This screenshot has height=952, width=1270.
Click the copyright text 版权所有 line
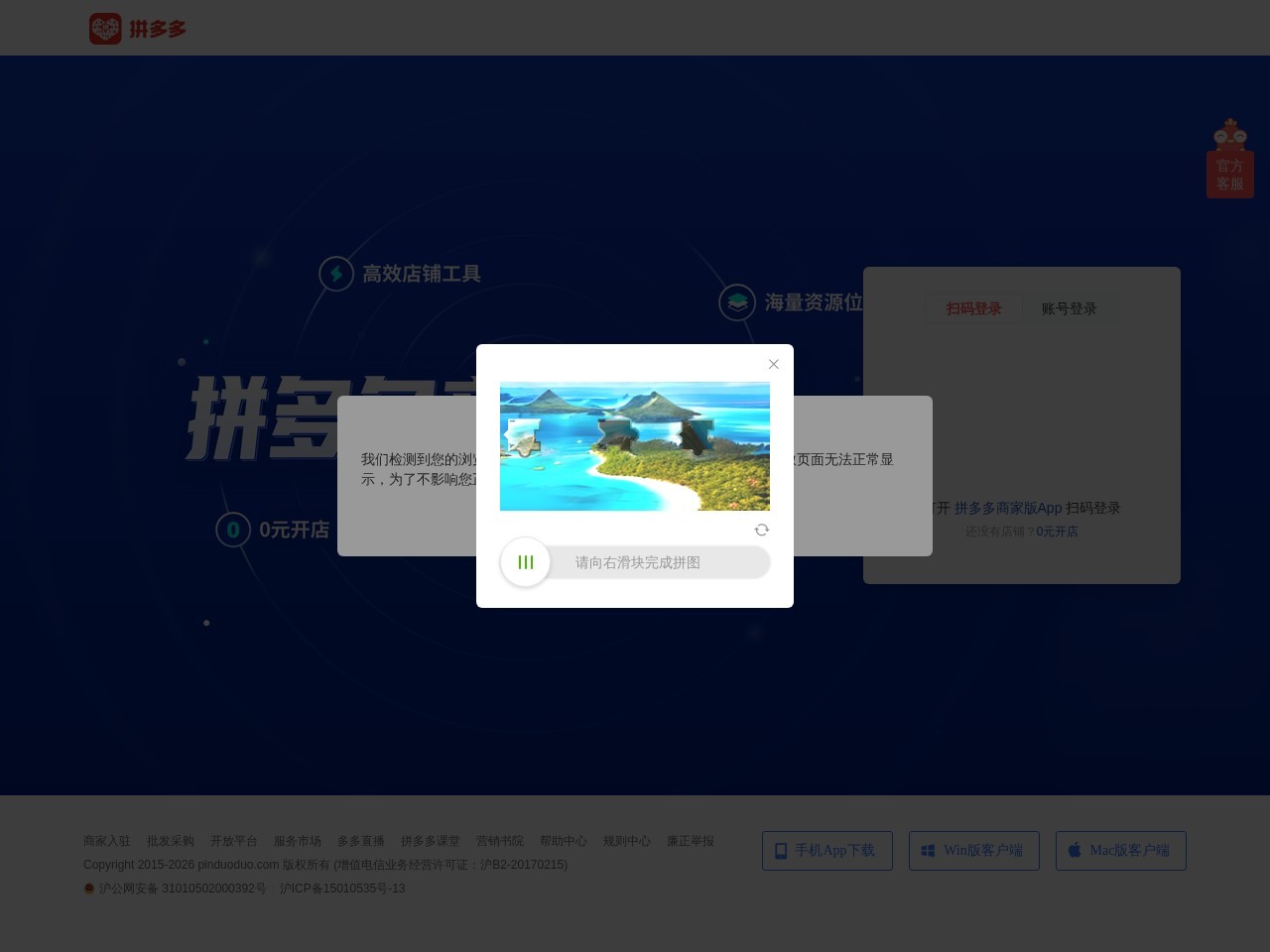325,865
